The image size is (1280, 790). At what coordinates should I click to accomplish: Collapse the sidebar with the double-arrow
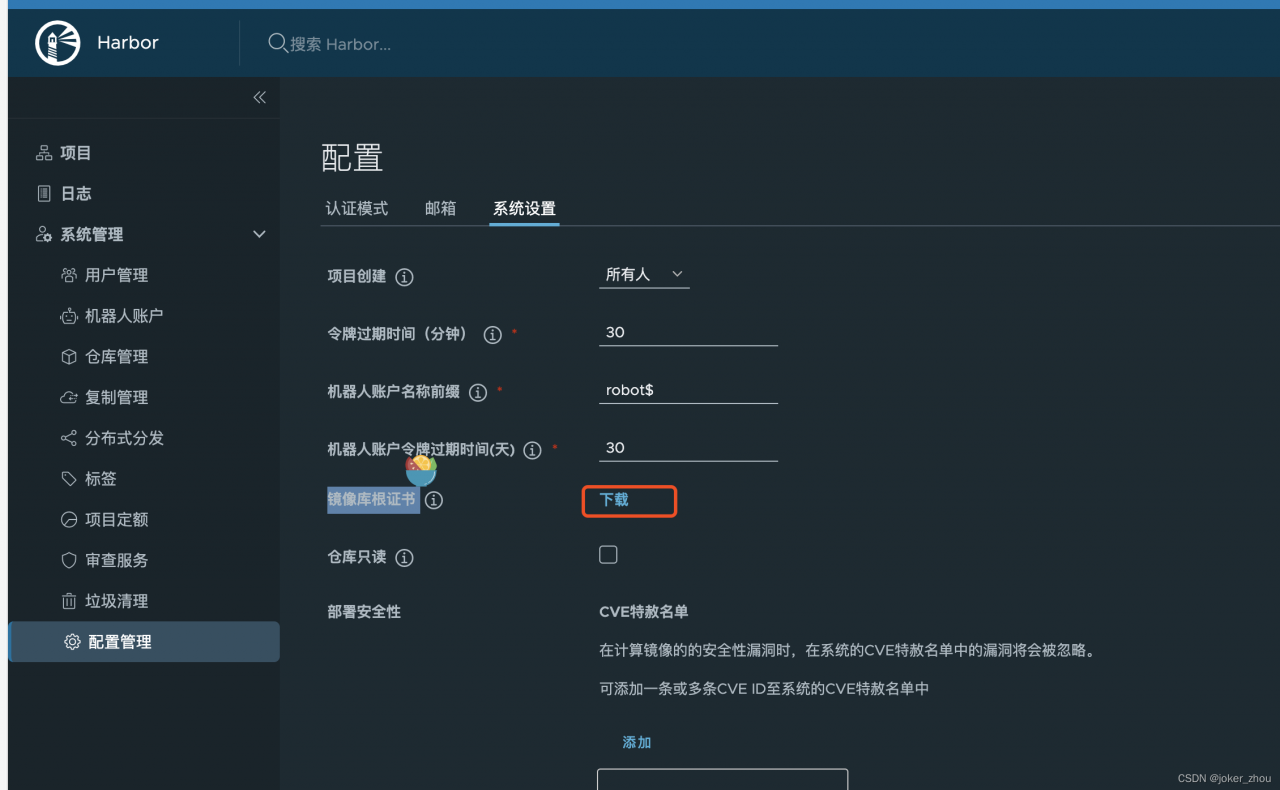259,97
